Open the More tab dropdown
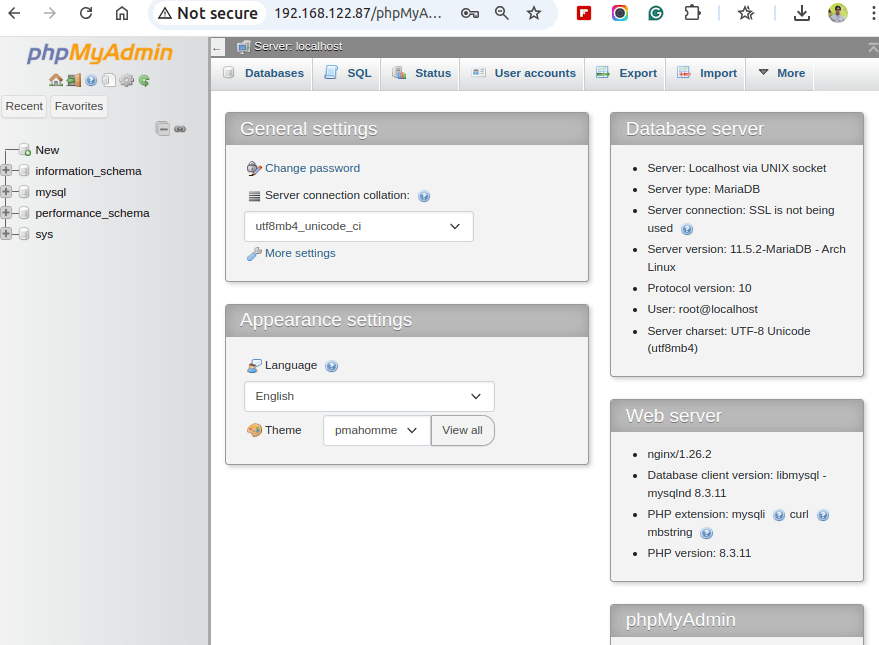This screenshot has height=645, width=879. pyautogui.click(x=781, y=73)
